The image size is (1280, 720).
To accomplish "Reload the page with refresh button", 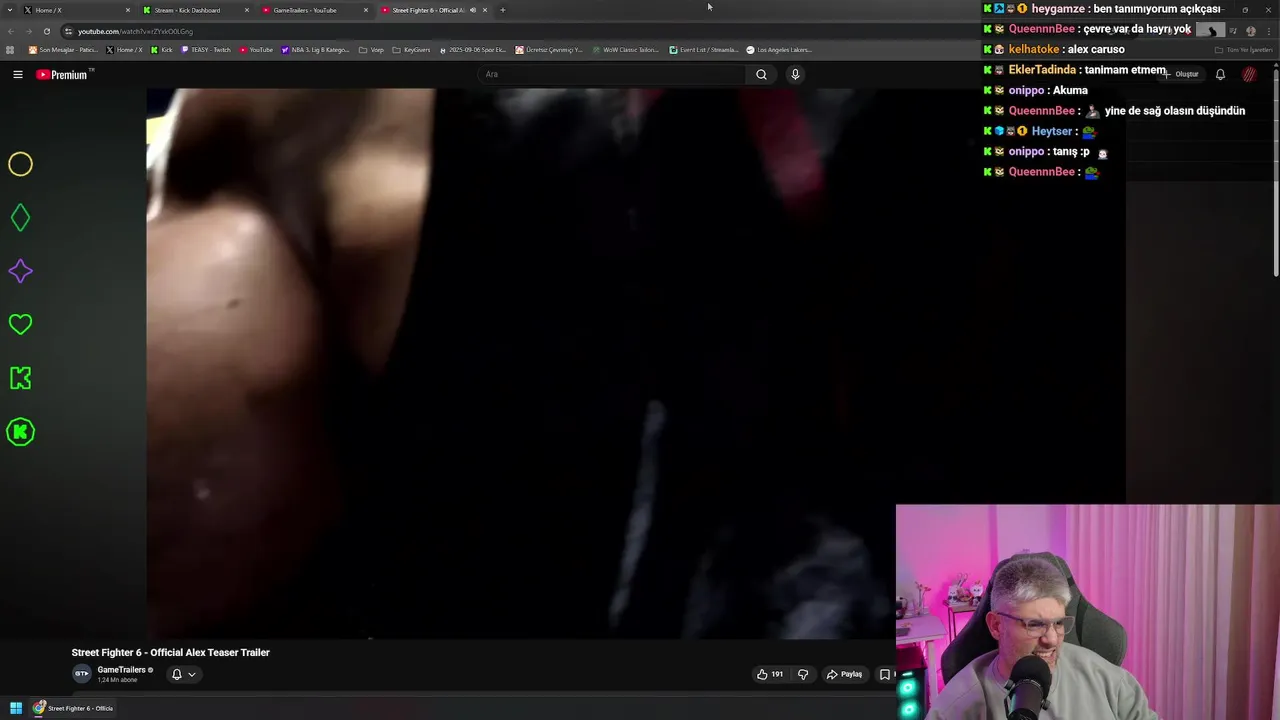I will pos(46,31).
